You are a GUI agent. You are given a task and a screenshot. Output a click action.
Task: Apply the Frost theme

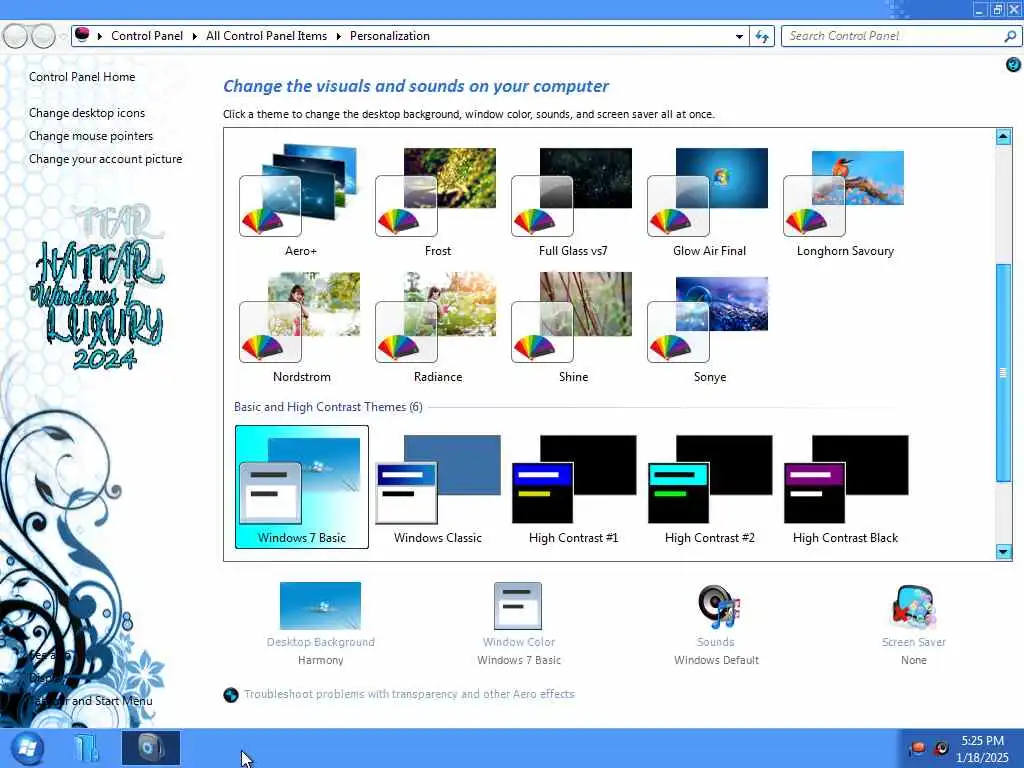point(436,199)
